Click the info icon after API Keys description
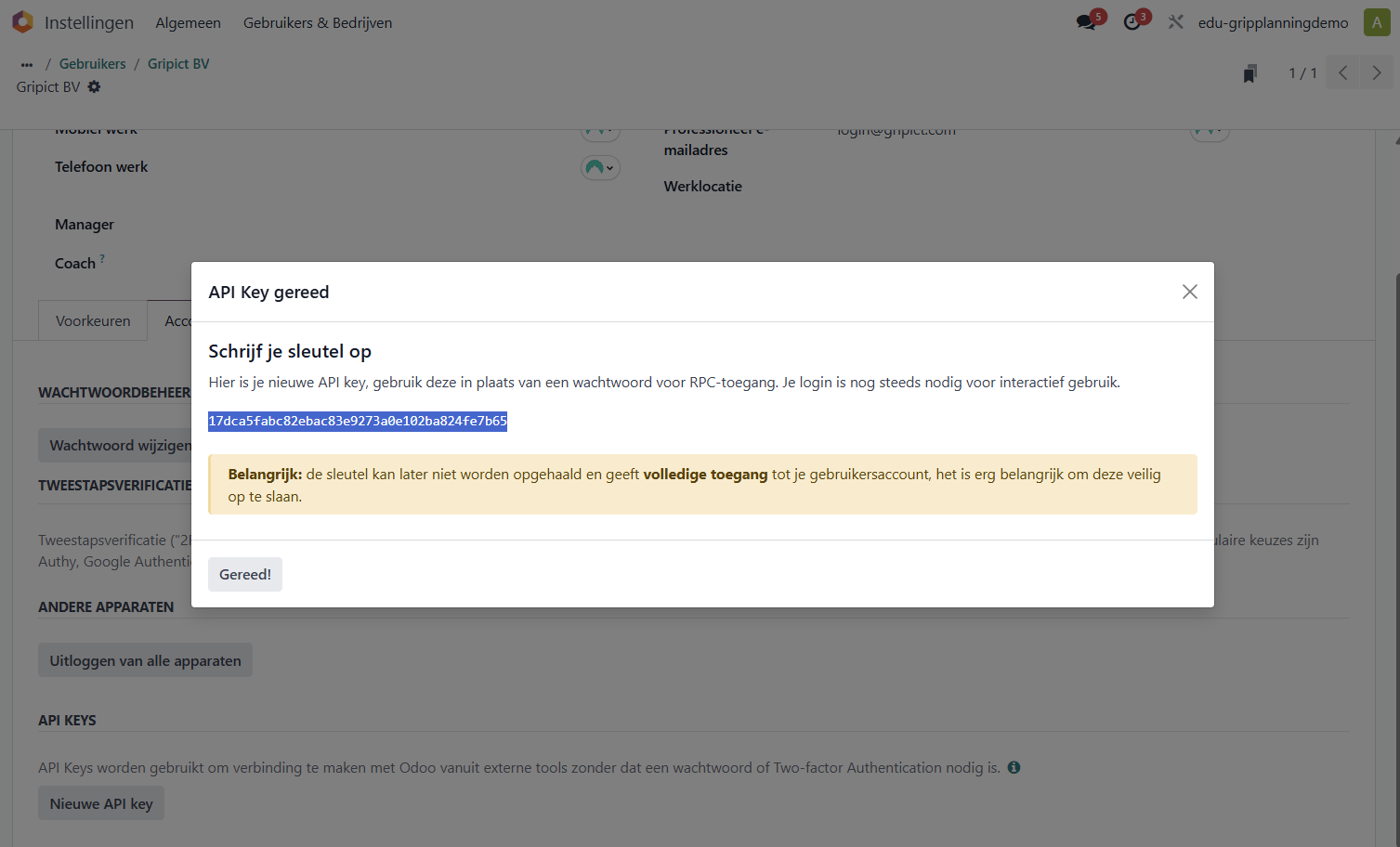Screen dimensions: 1400x847 (1014, 767)
